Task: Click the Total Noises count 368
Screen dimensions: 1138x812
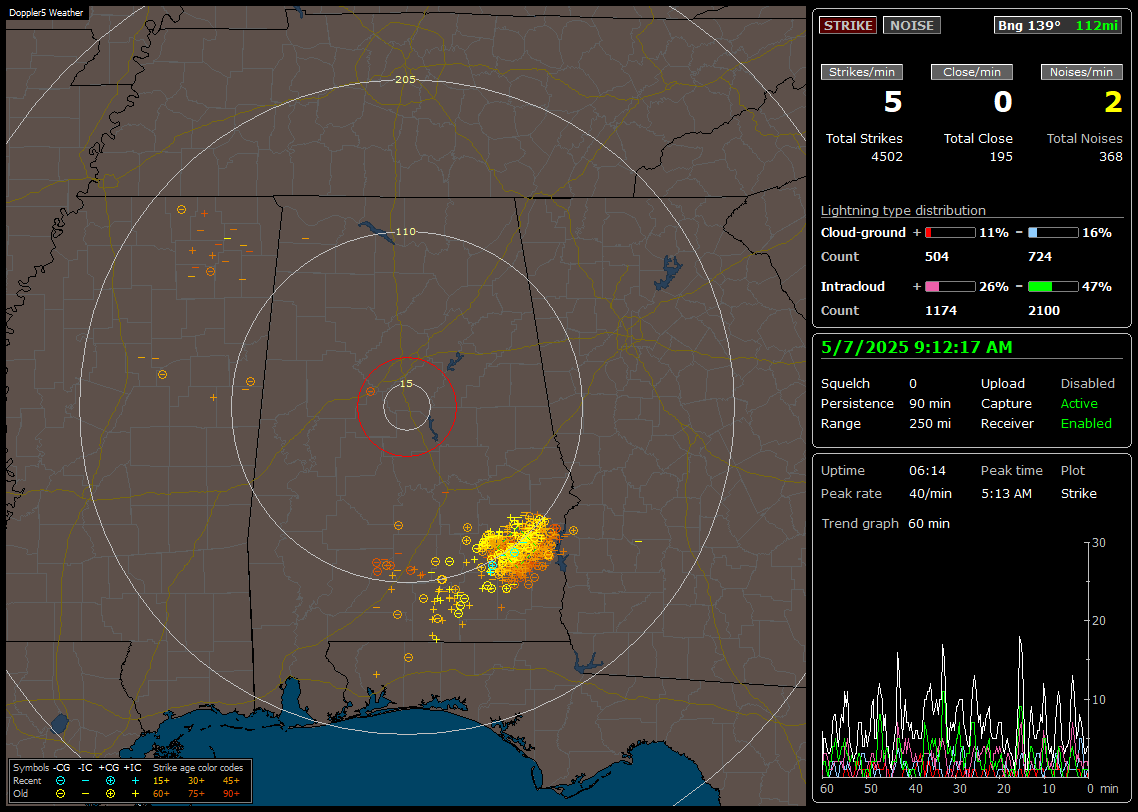Action: pyautogui.click(x=1110, y=157)
